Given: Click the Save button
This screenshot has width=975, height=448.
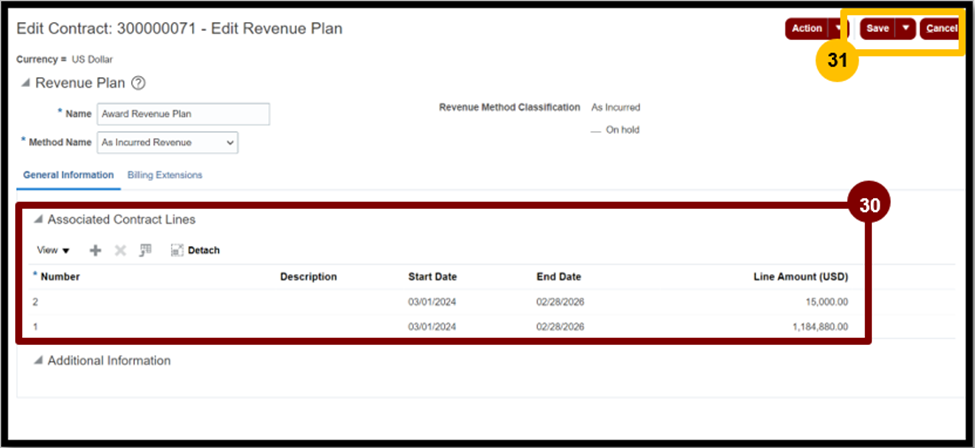Looking at the screenshot, I should pyautogui.click(x=877, y=29).
